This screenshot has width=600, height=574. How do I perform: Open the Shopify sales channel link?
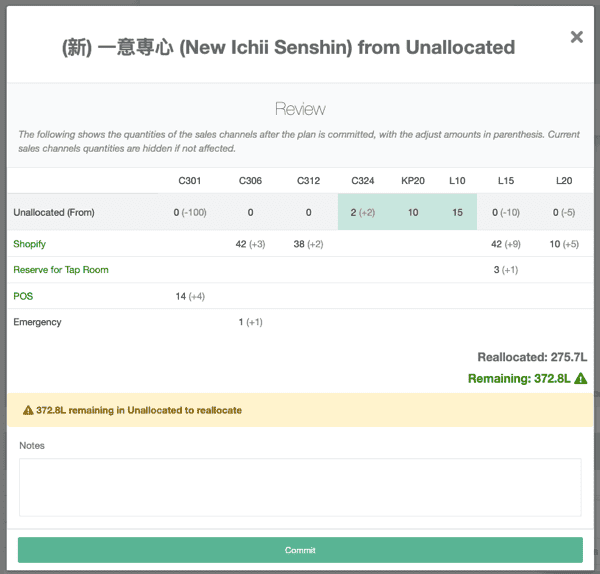[x=29, y=244]
